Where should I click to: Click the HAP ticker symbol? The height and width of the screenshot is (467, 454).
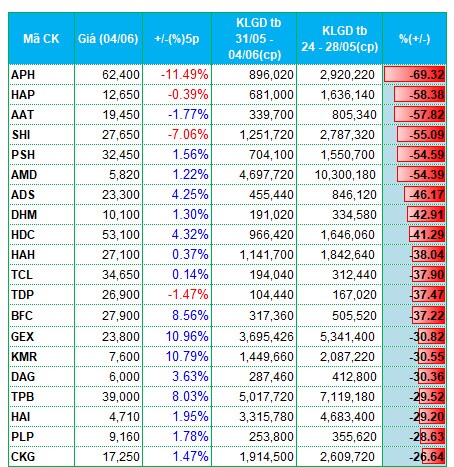tap(23, 95)
